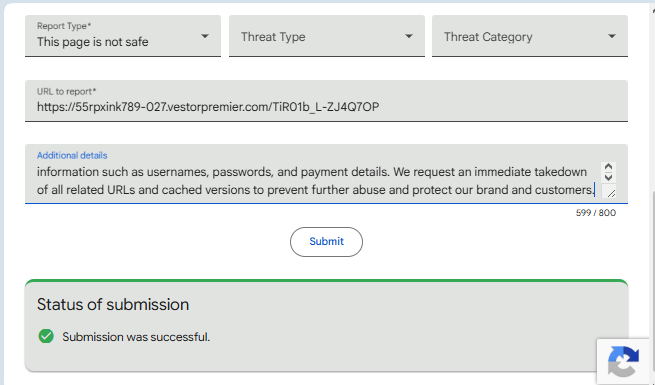The width and height of the screenshot is (655, 385).
Task: Click the 'Submission was successful.' message
Action: (x=136, y=337)
